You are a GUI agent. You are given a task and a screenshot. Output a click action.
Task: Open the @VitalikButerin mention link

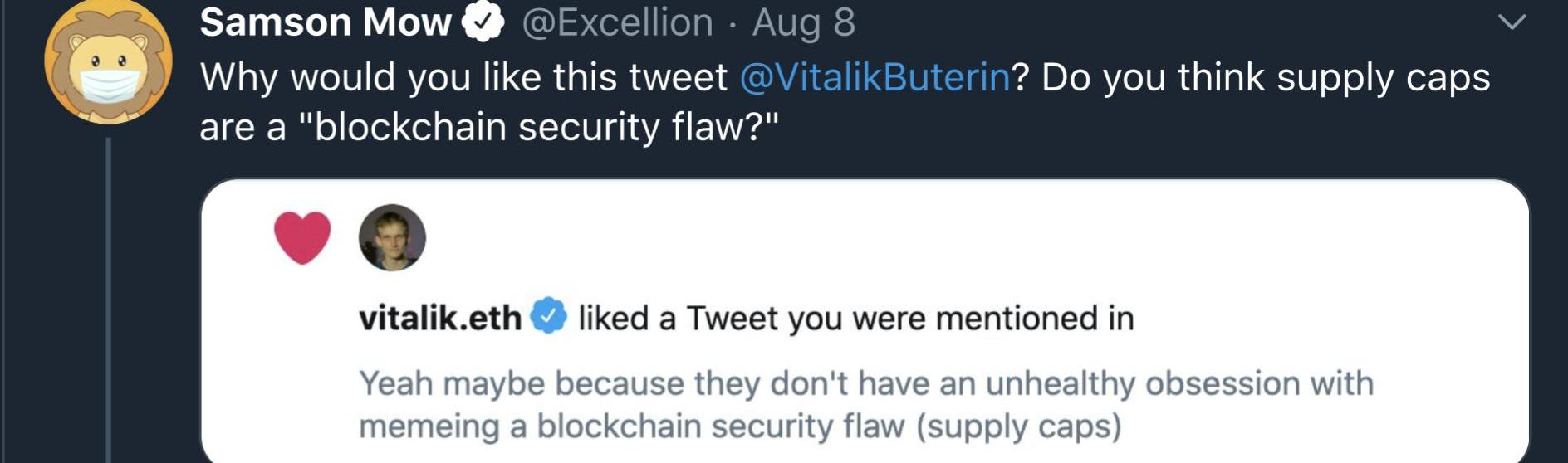tap(875, 77)
